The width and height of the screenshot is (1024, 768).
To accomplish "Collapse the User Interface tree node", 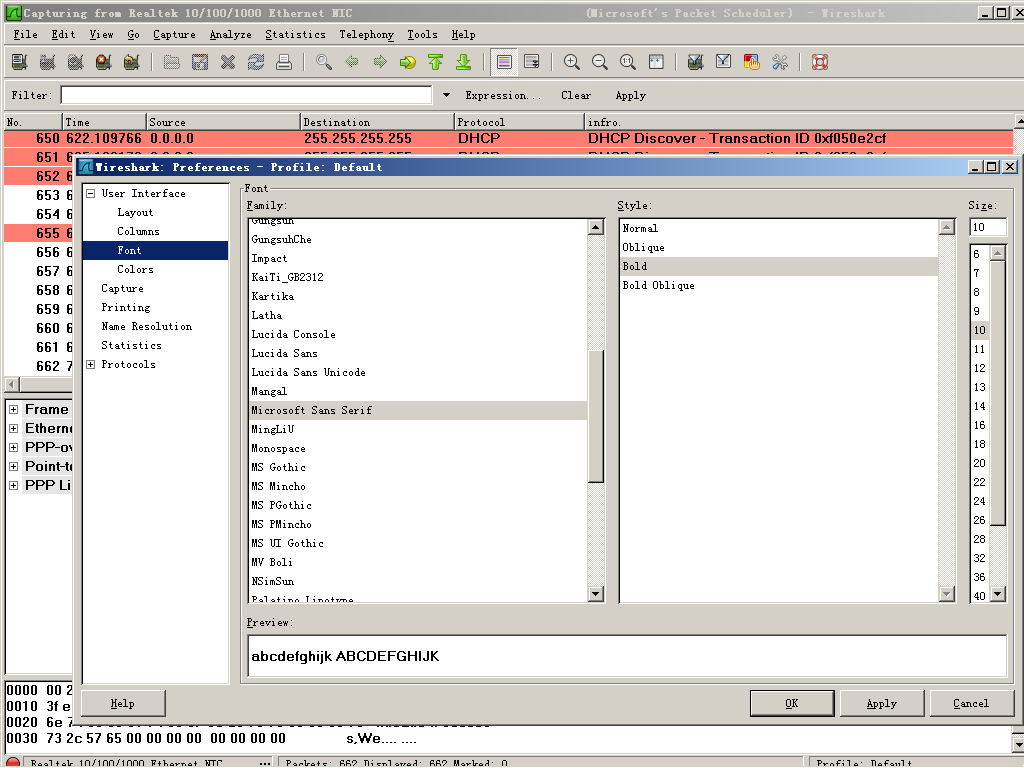I will [x=91, y=194].
